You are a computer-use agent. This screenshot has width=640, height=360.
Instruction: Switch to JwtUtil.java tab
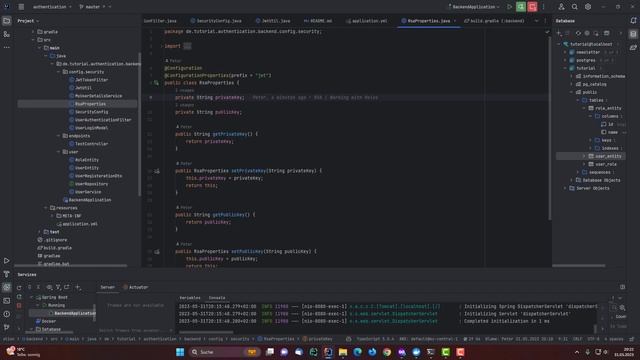click(273, 21)
